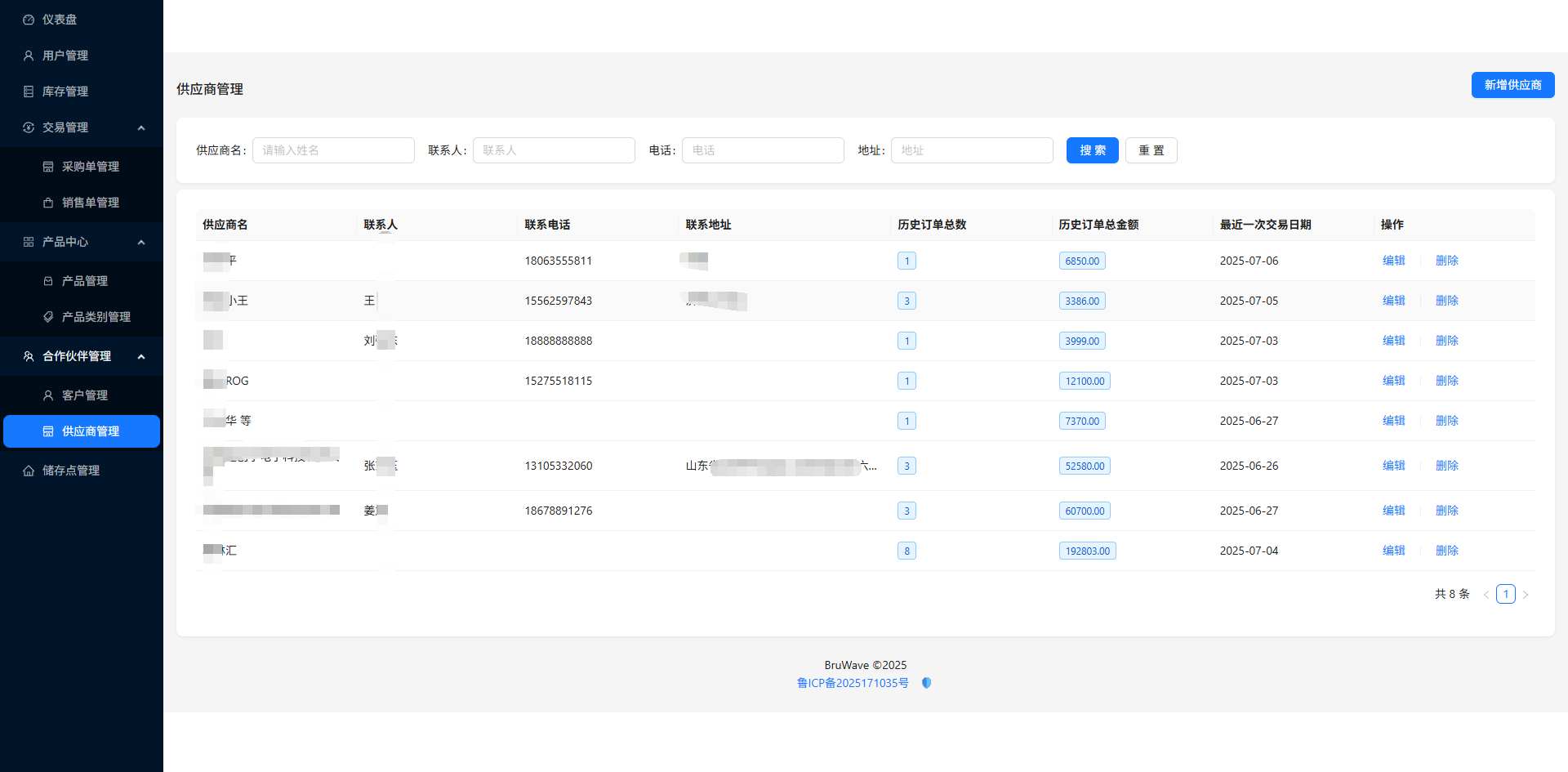Click the user management person icon

pos(29,56)
